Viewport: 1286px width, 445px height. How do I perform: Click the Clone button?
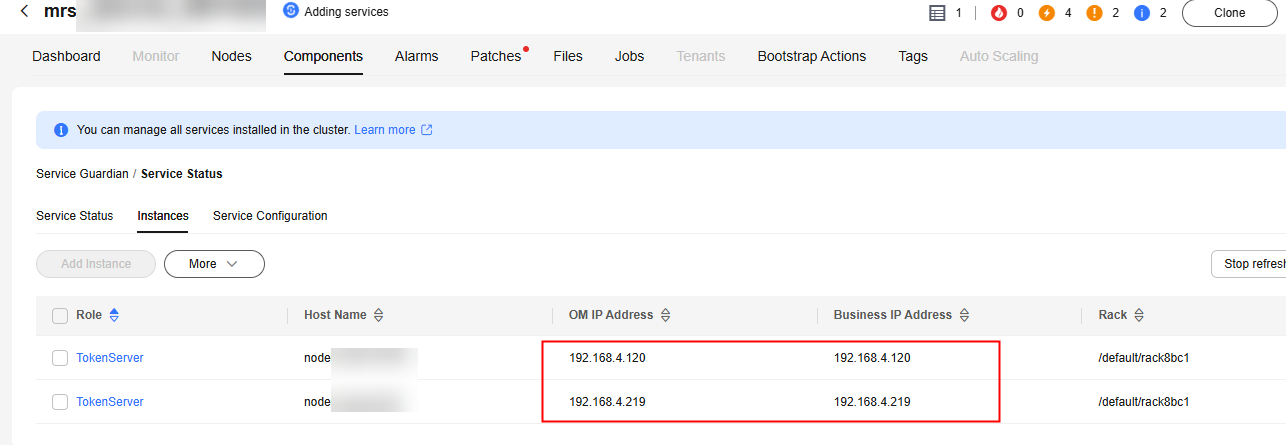pos(1230,13)
